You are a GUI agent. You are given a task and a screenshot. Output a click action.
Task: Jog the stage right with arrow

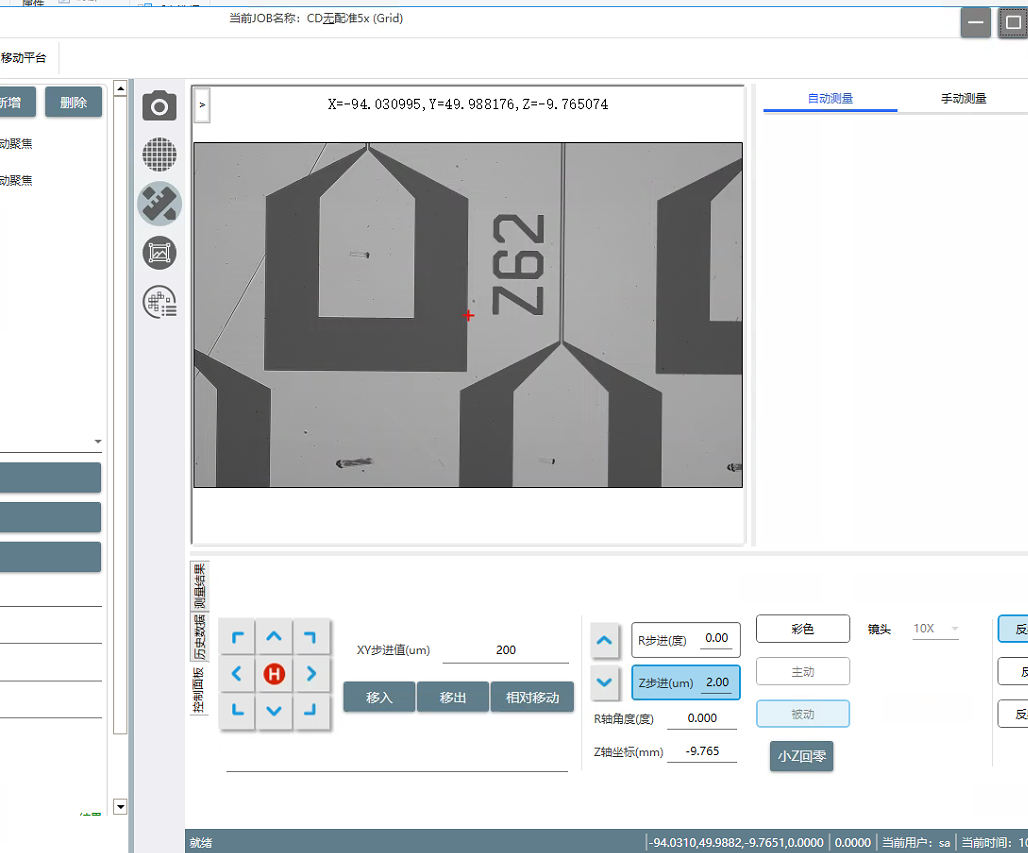pyautogui.click(x=311, y=674)
